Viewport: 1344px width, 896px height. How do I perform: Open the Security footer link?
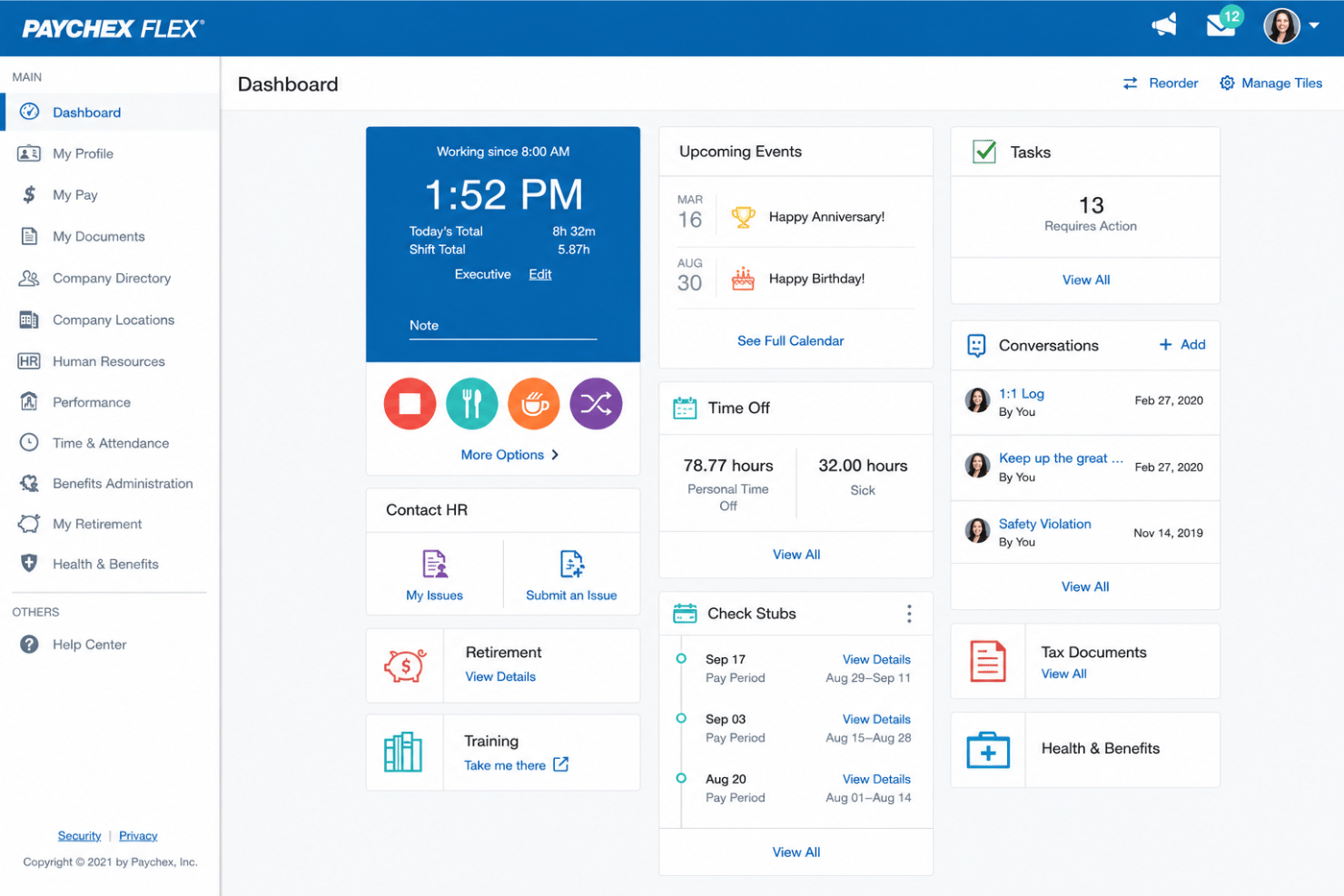80,836
